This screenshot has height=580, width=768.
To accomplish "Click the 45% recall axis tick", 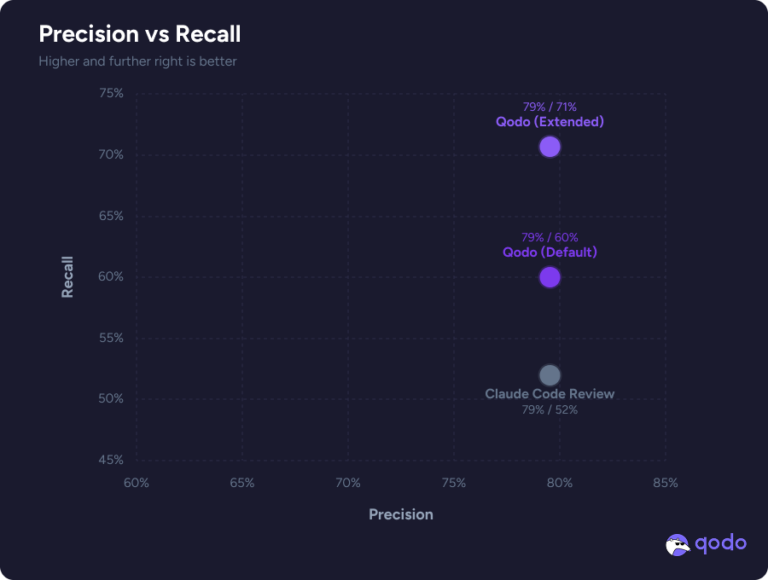I will coord(111,460).
